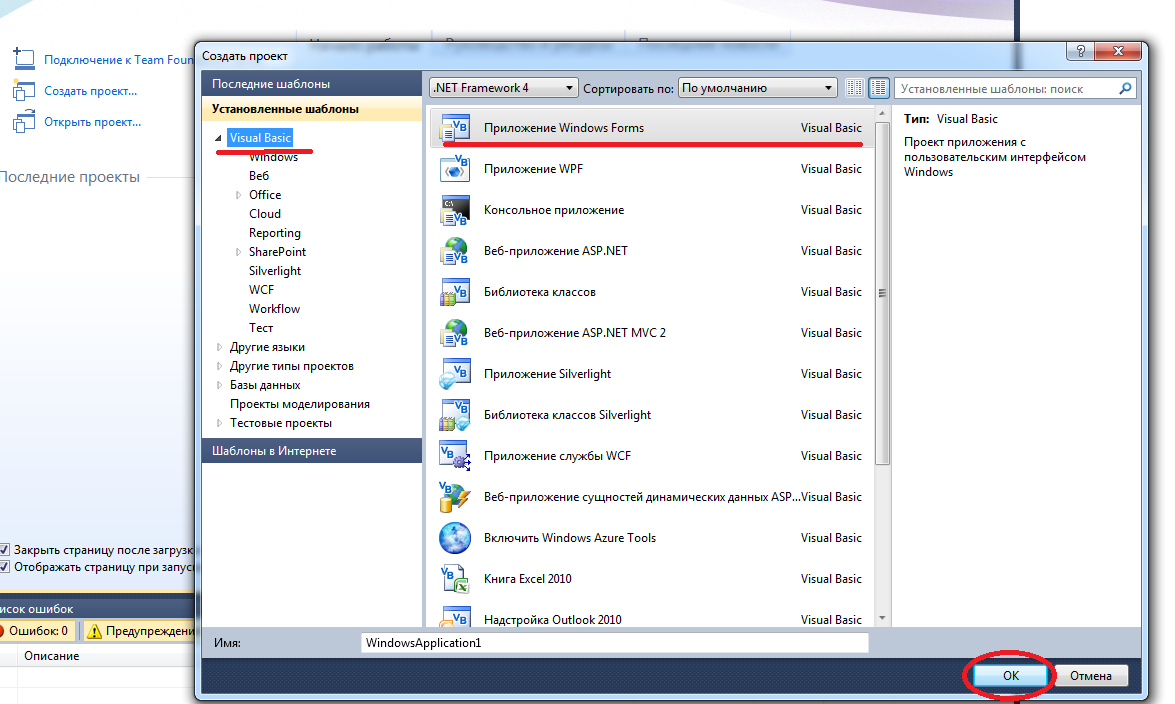Screen dimensions: 1175x704
Task: Click 'Открыть проект...' link on start page
Action: pos(92,121)
